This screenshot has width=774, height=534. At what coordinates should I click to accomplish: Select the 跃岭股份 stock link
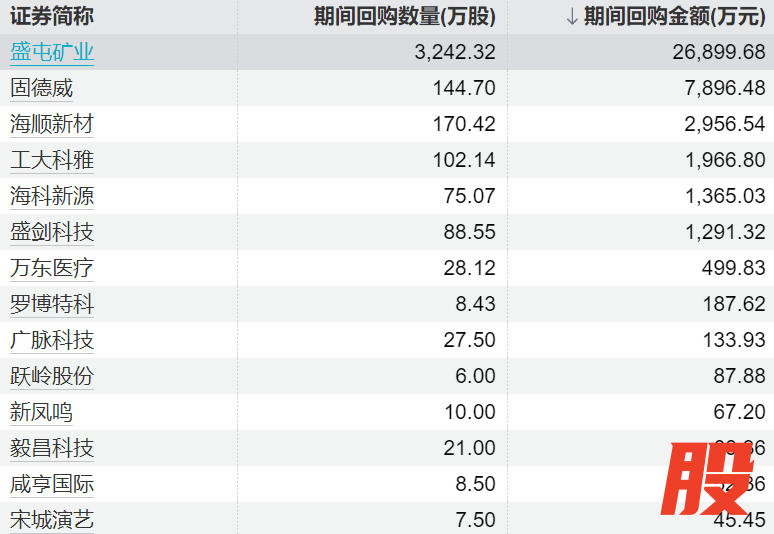[x=52, y=376]
